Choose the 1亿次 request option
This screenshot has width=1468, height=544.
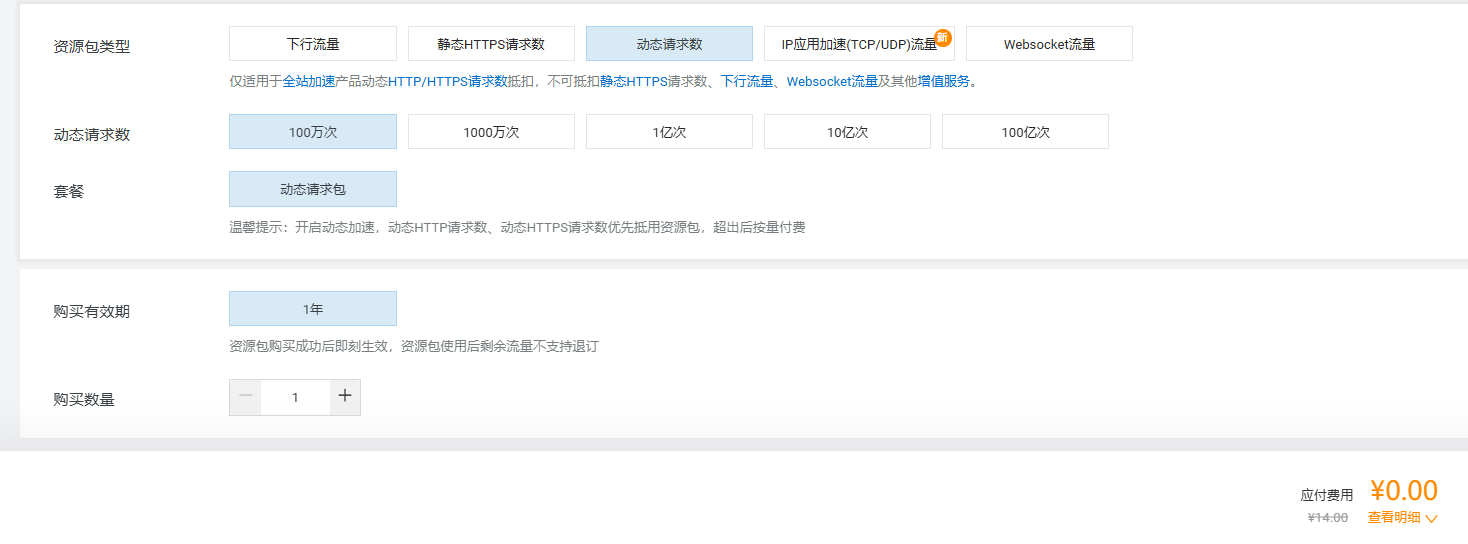[x=669, y=132]
